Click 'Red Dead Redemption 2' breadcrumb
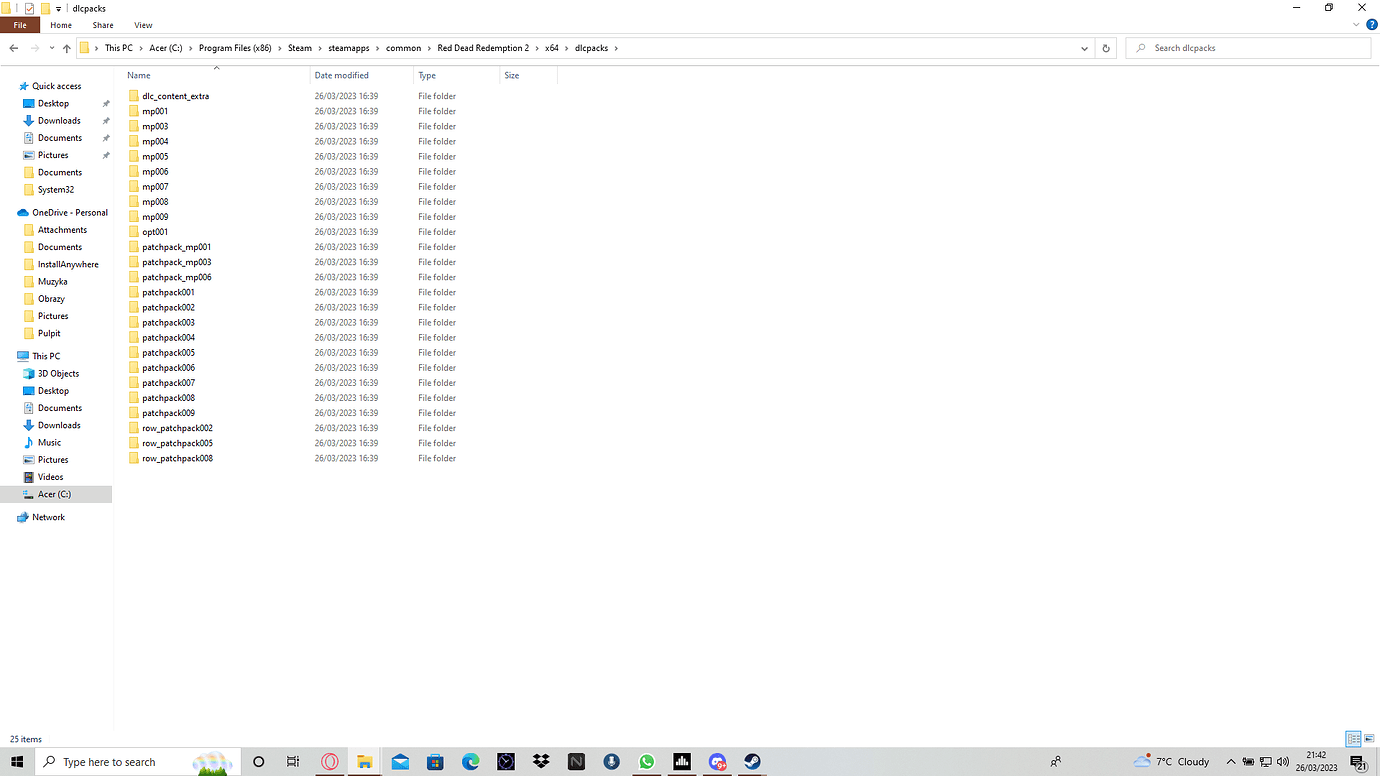This screenshot has height=776, width=1380. (483, 48)
